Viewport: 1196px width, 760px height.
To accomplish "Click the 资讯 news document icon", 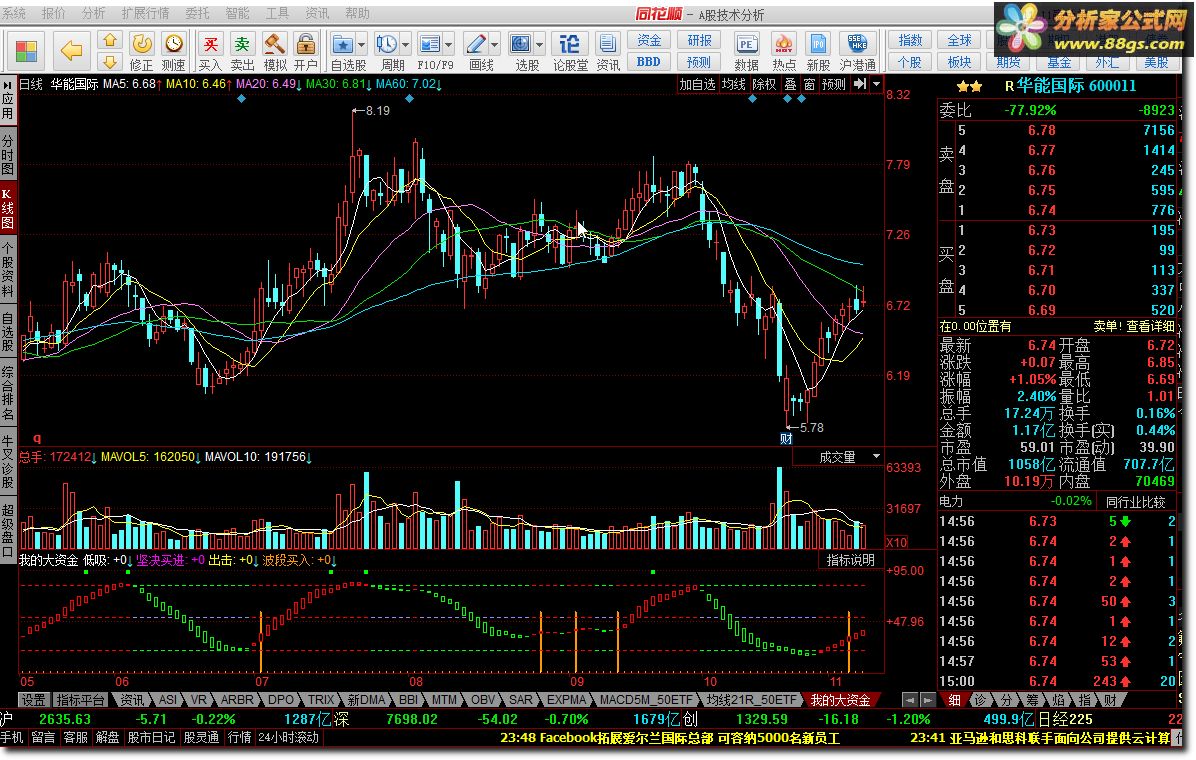I will (x=608, y=51).
